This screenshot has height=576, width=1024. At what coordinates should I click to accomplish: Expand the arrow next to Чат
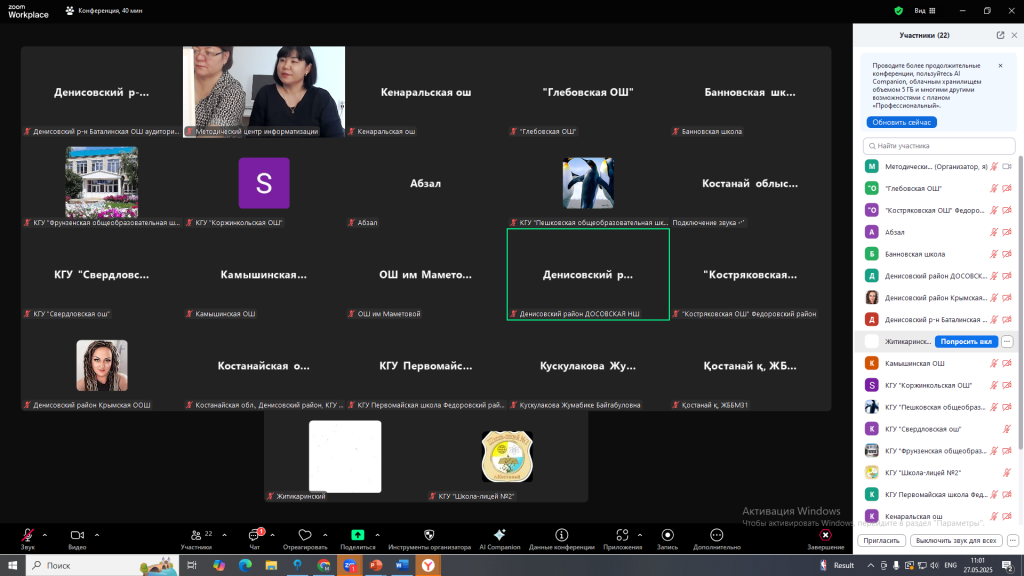point(272,536)
